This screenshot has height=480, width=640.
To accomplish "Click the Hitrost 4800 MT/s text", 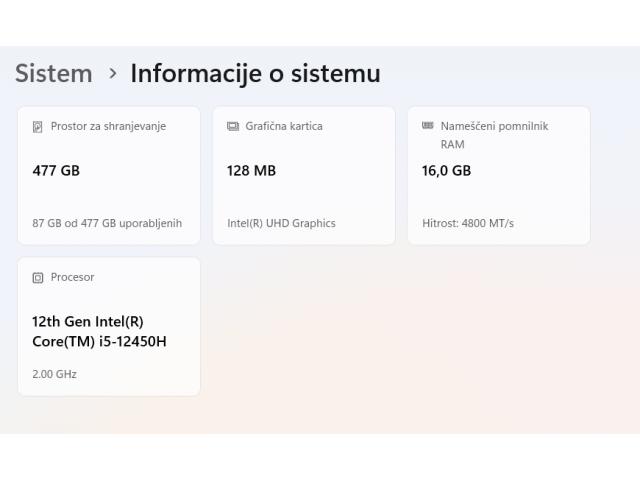I will [x=467, y=223].
